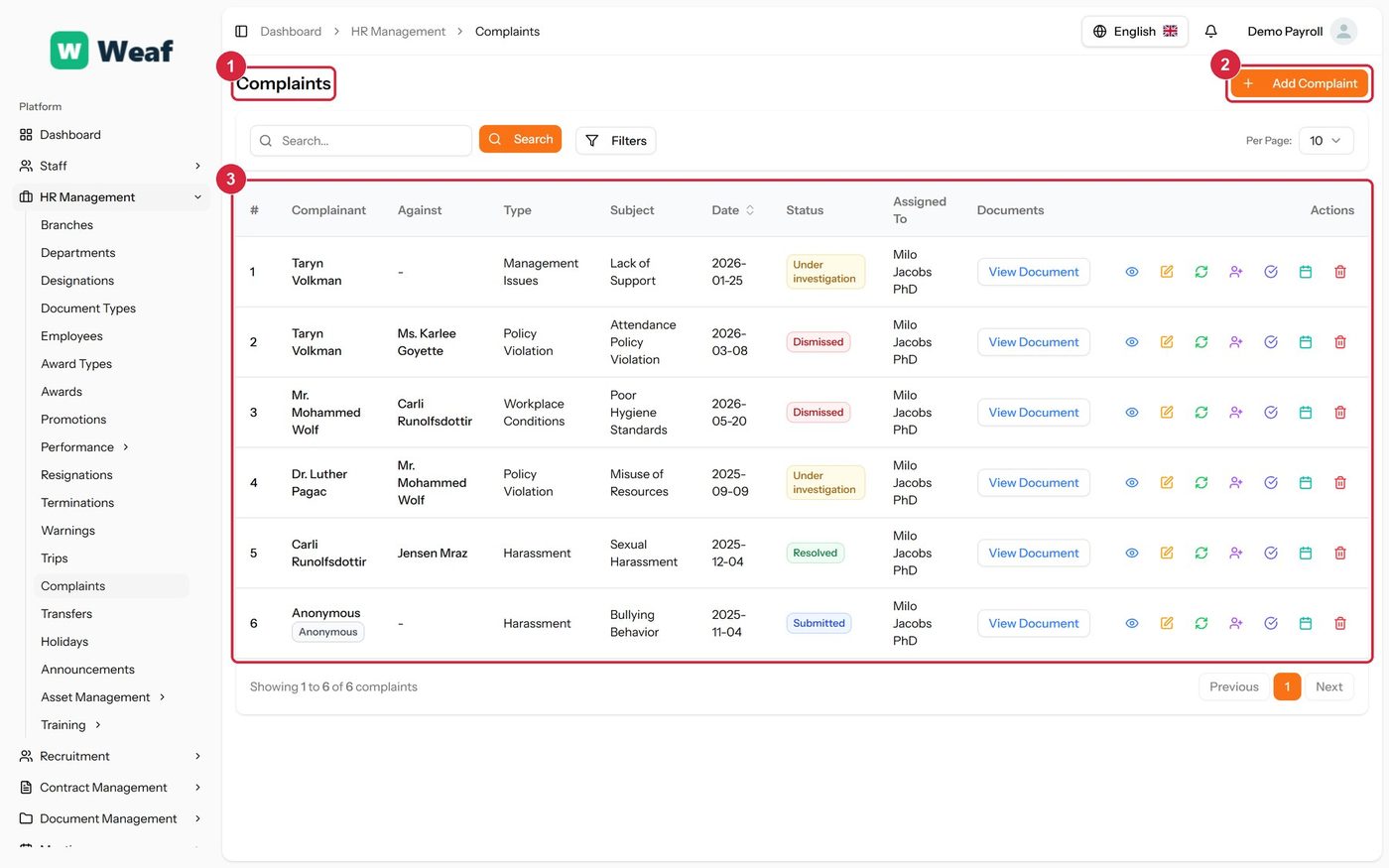1389x868 pixels.
Task: Open the Warnings sidebar item
Action: point(67,531)
